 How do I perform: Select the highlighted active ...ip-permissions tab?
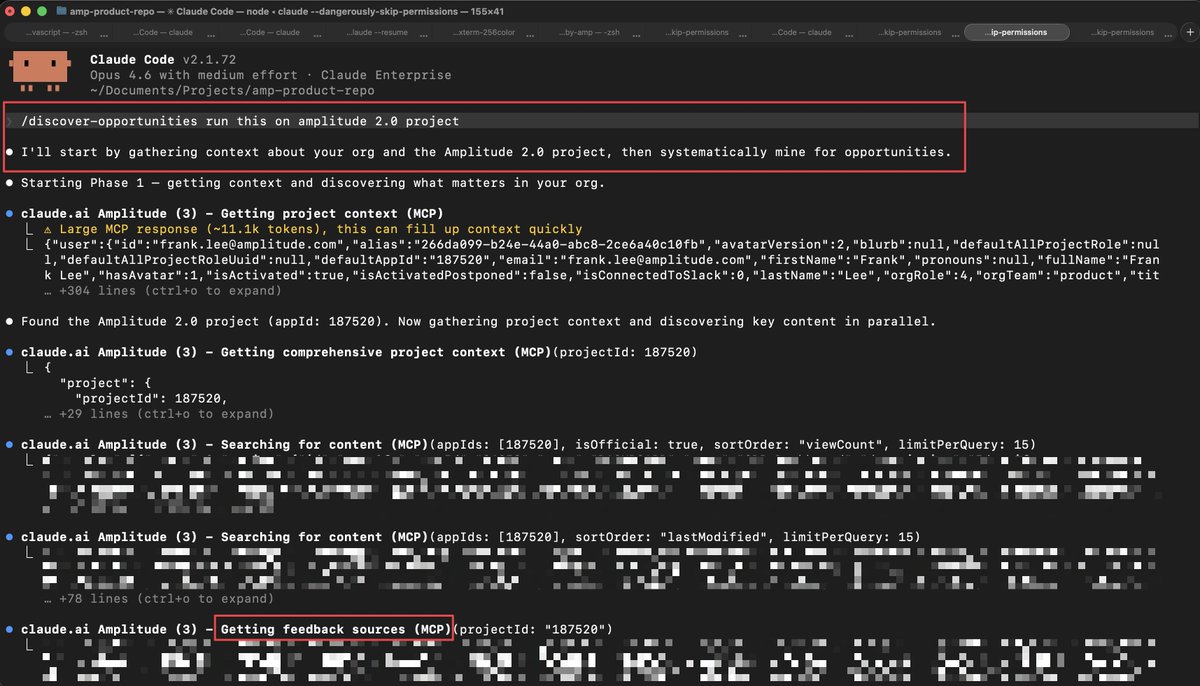click(1016, 32)
